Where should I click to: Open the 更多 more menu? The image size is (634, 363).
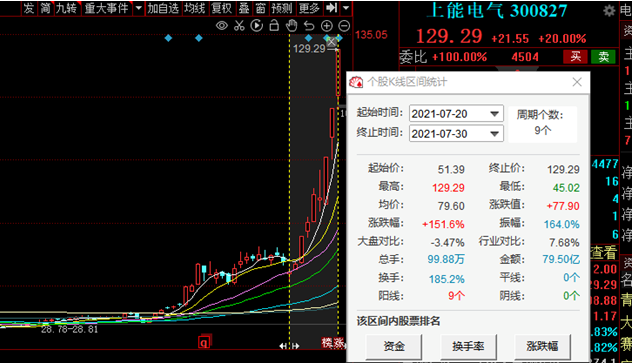point(309,8)
